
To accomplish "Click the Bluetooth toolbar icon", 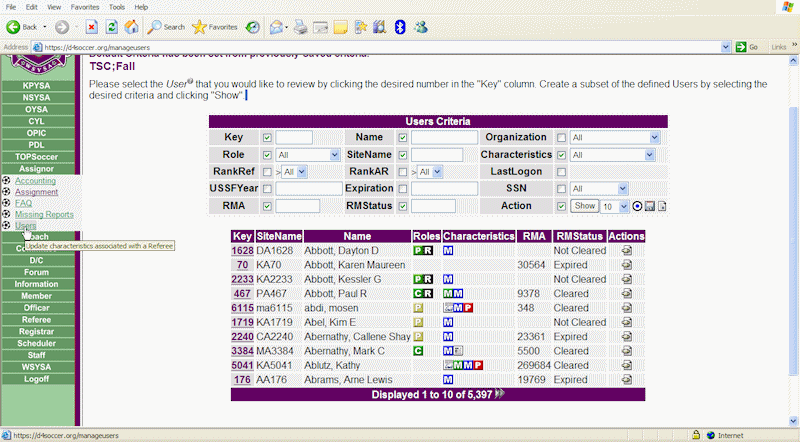I will tap(399, 27).
